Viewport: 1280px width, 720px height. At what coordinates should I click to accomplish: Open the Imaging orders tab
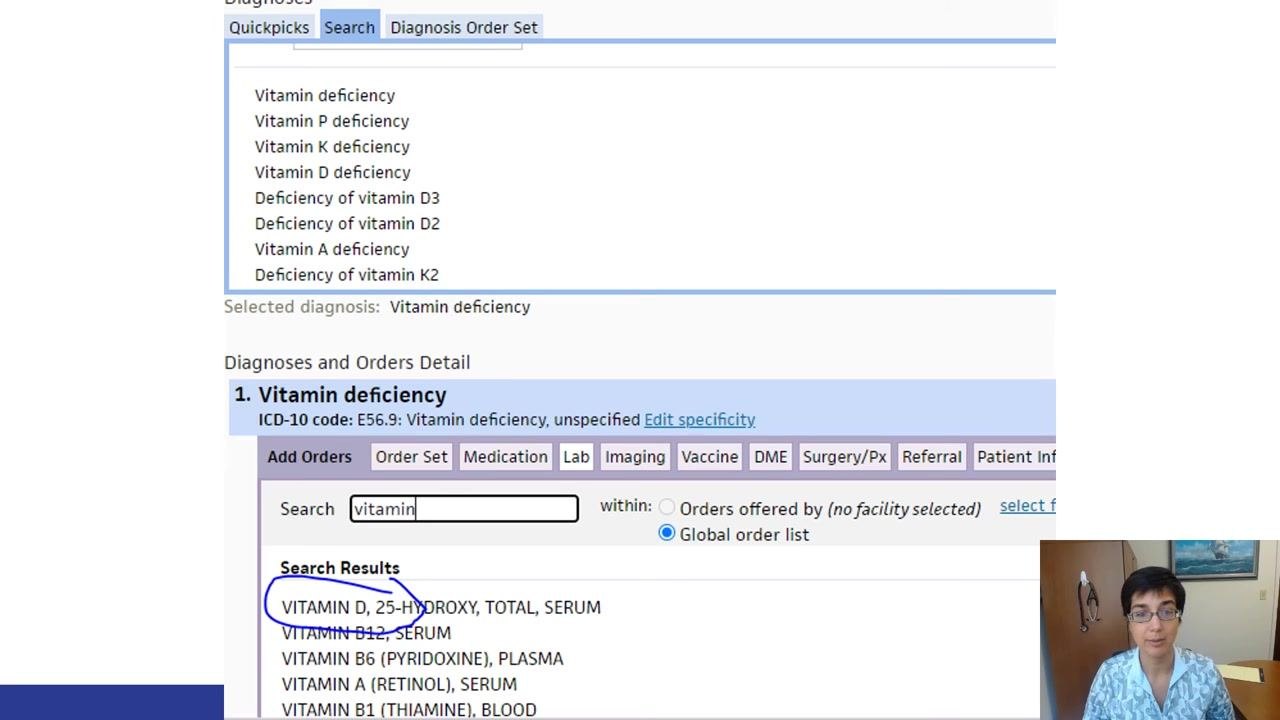point(635,457)
